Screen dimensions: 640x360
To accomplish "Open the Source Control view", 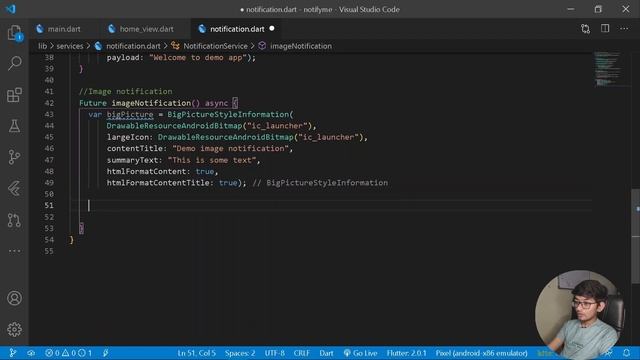I will pos(14,157).
